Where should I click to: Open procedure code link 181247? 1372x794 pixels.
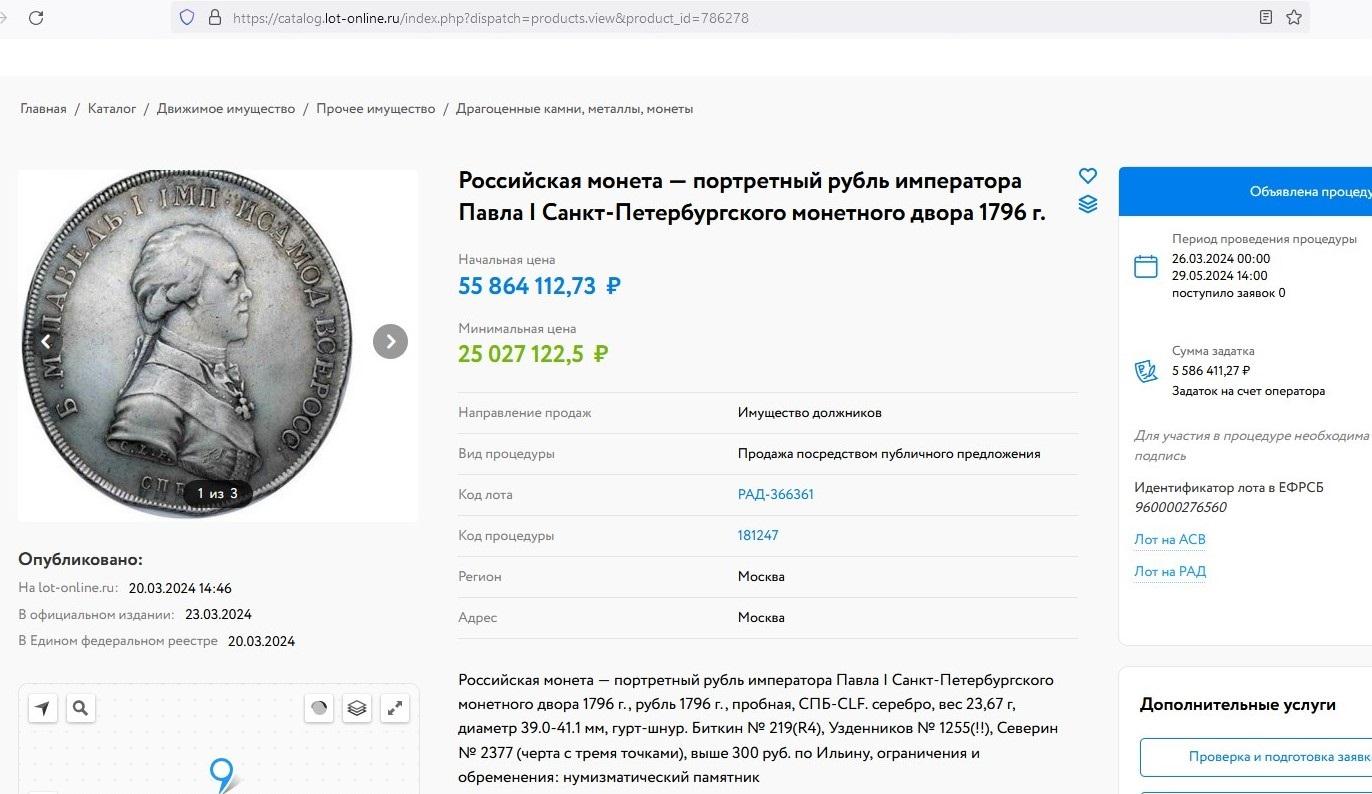(758, 536)
